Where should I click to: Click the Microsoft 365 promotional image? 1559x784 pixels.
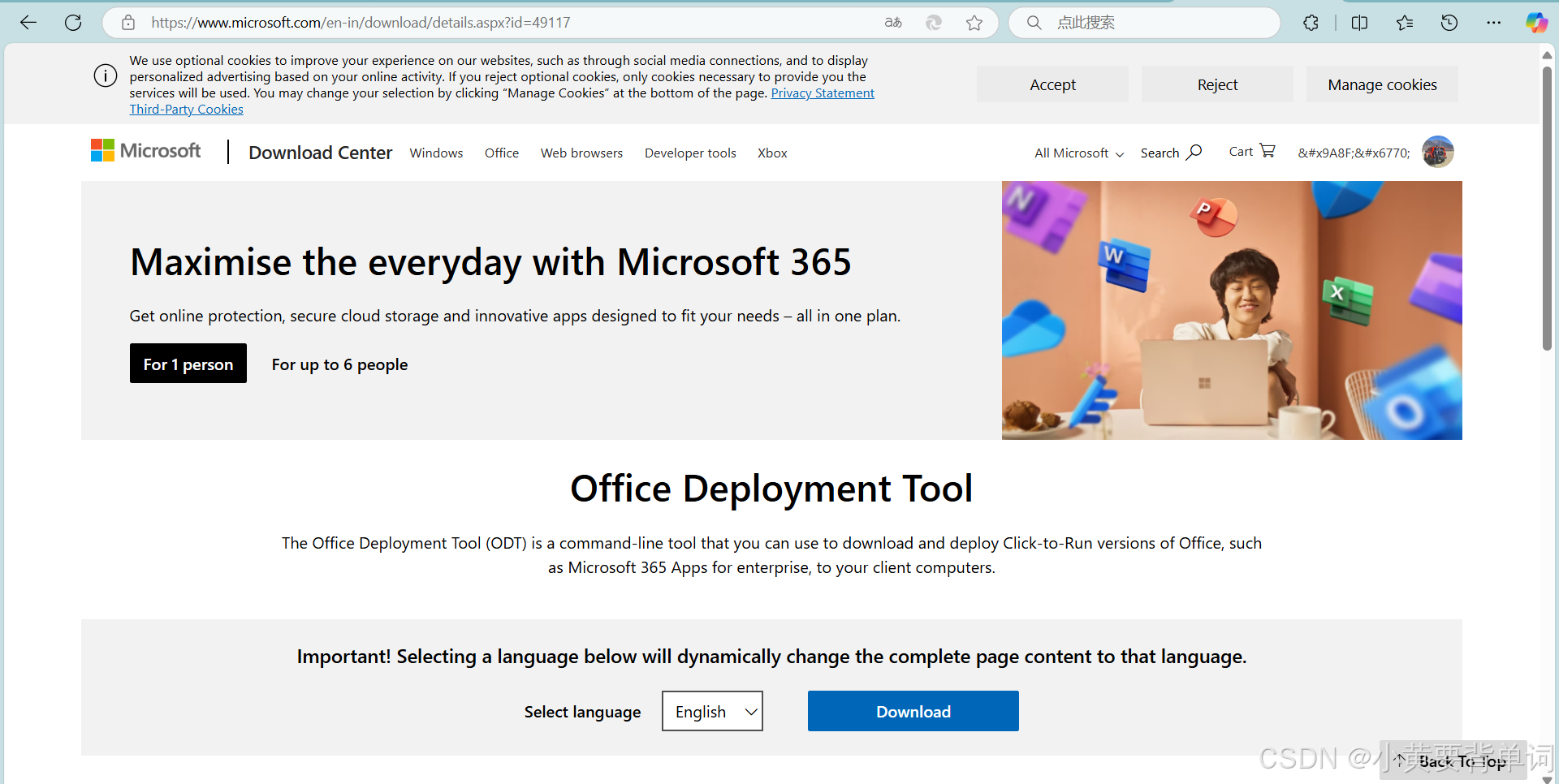(x=1232, y=310)
